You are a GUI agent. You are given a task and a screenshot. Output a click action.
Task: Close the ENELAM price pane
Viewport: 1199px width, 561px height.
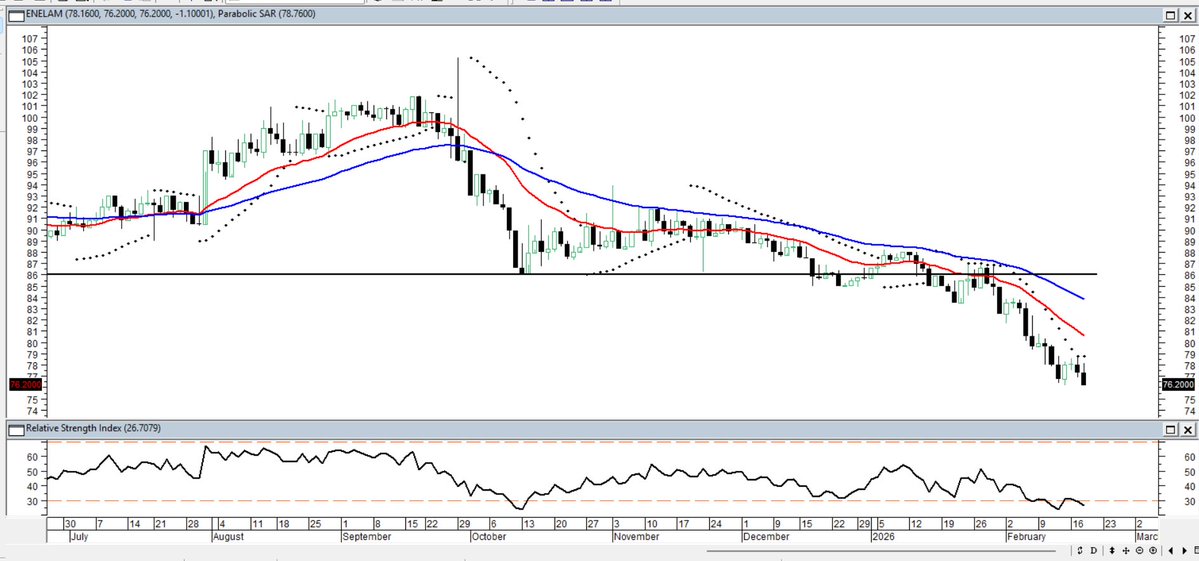(1188, 15)
